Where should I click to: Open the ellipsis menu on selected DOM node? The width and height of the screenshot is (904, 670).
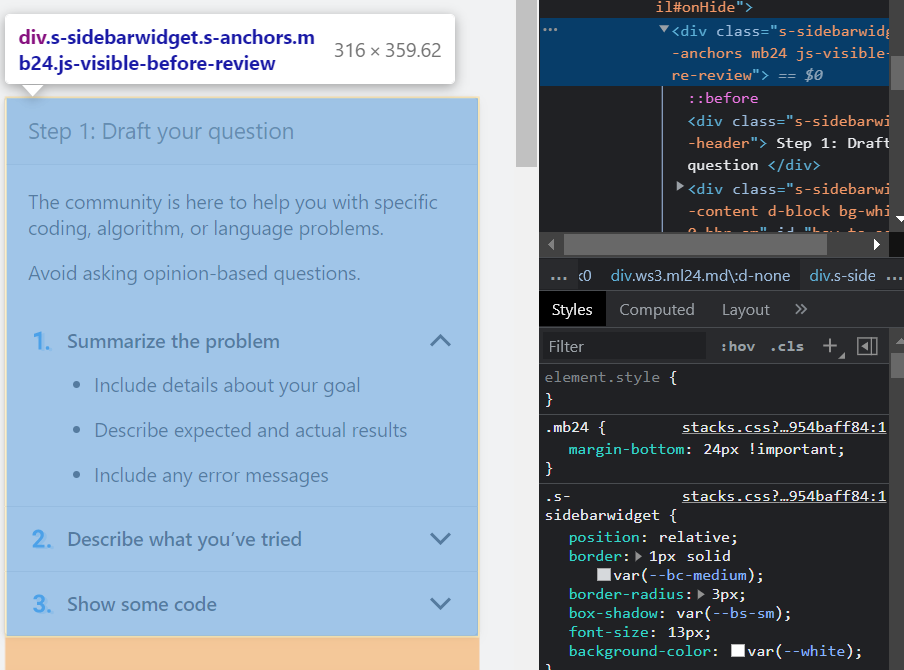(551, 29)
